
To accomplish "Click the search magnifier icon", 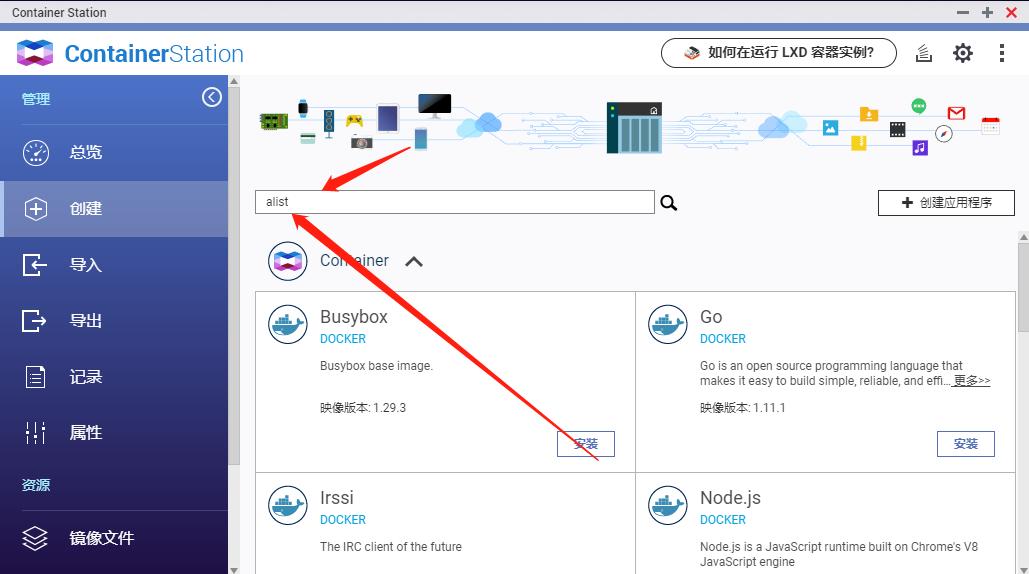I will click(x=669, y=203).
